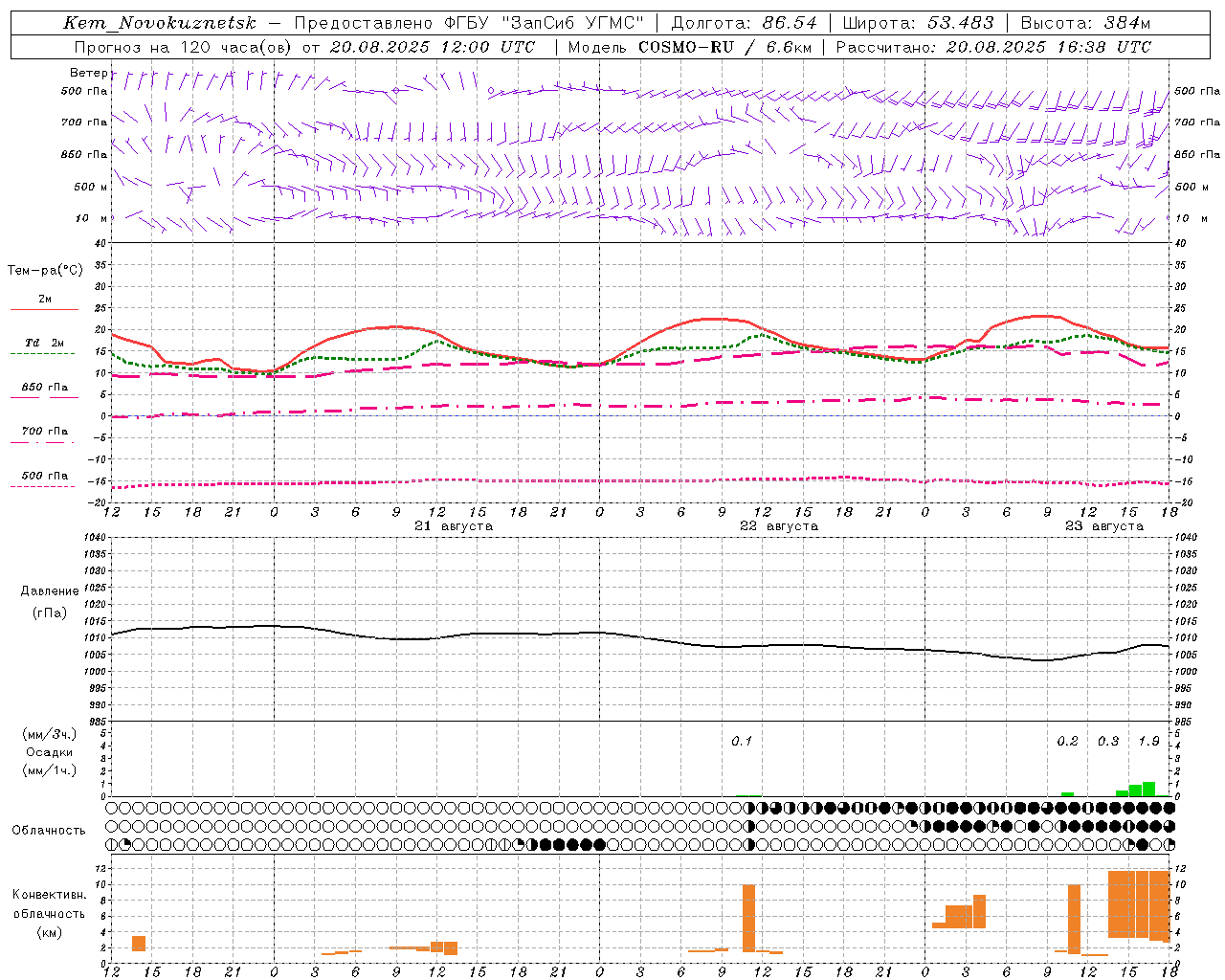The width and height of the screenshot is (1225, 980).
Task: Jump to the 23 августа date marker
Action: pyautogui.click(x=1104, y=526)
